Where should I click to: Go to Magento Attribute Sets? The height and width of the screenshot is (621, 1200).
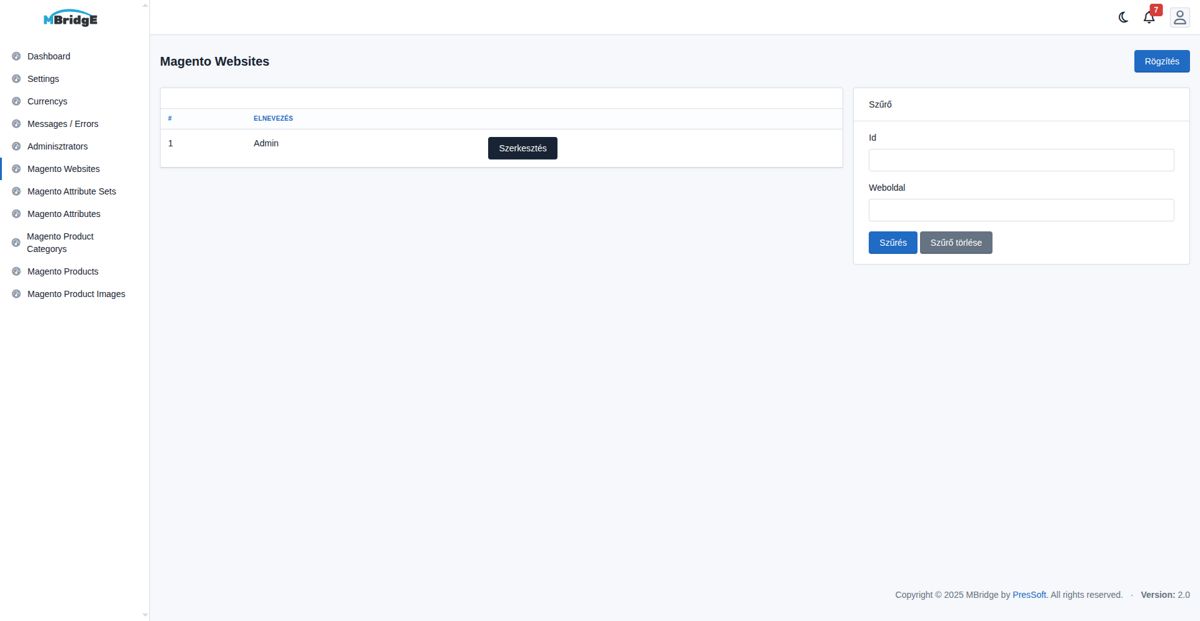[x=71, y=191]
